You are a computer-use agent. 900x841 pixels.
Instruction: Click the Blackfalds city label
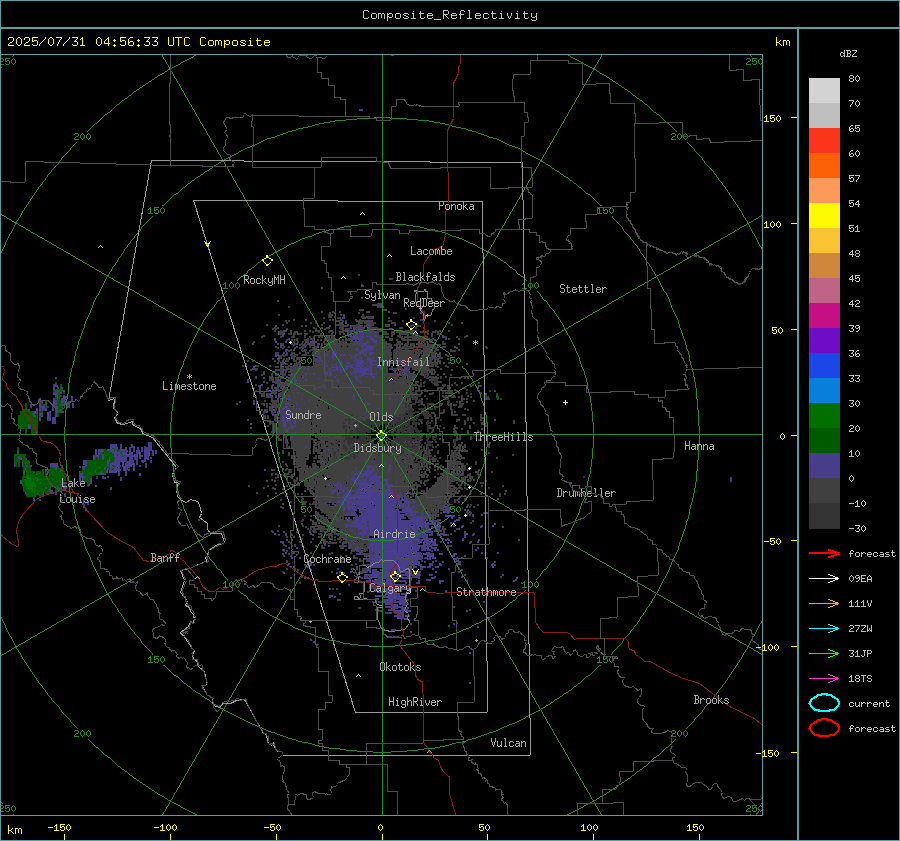coord(425,277)
